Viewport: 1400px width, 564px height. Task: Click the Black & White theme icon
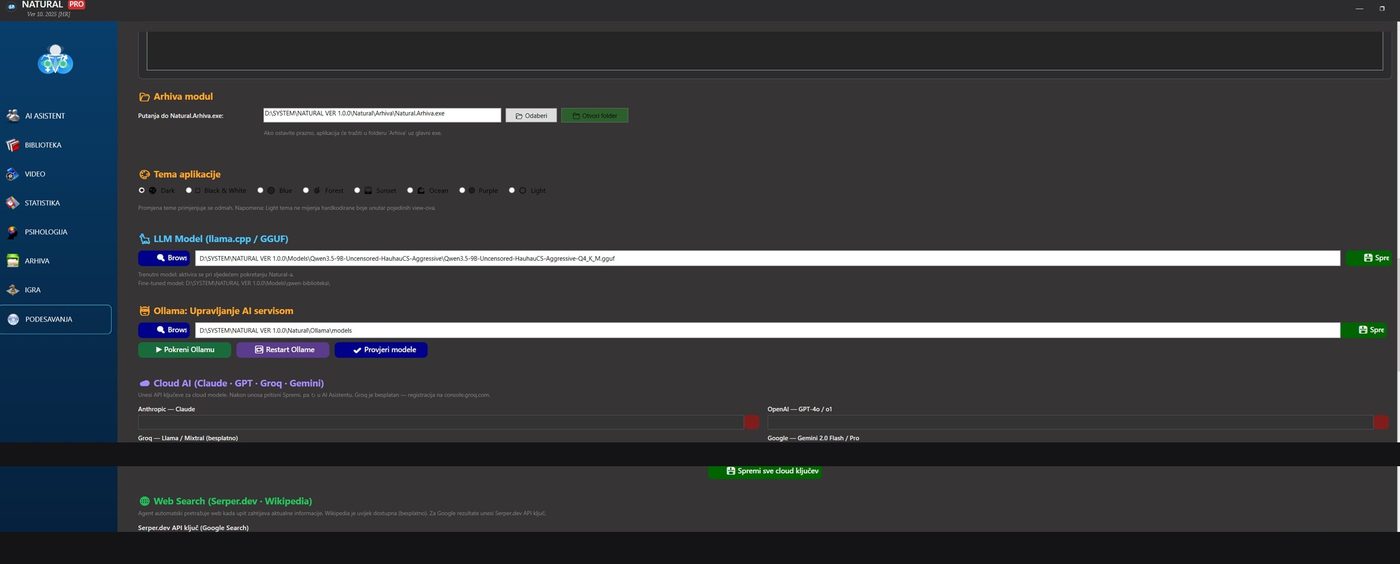coord(198,190)
